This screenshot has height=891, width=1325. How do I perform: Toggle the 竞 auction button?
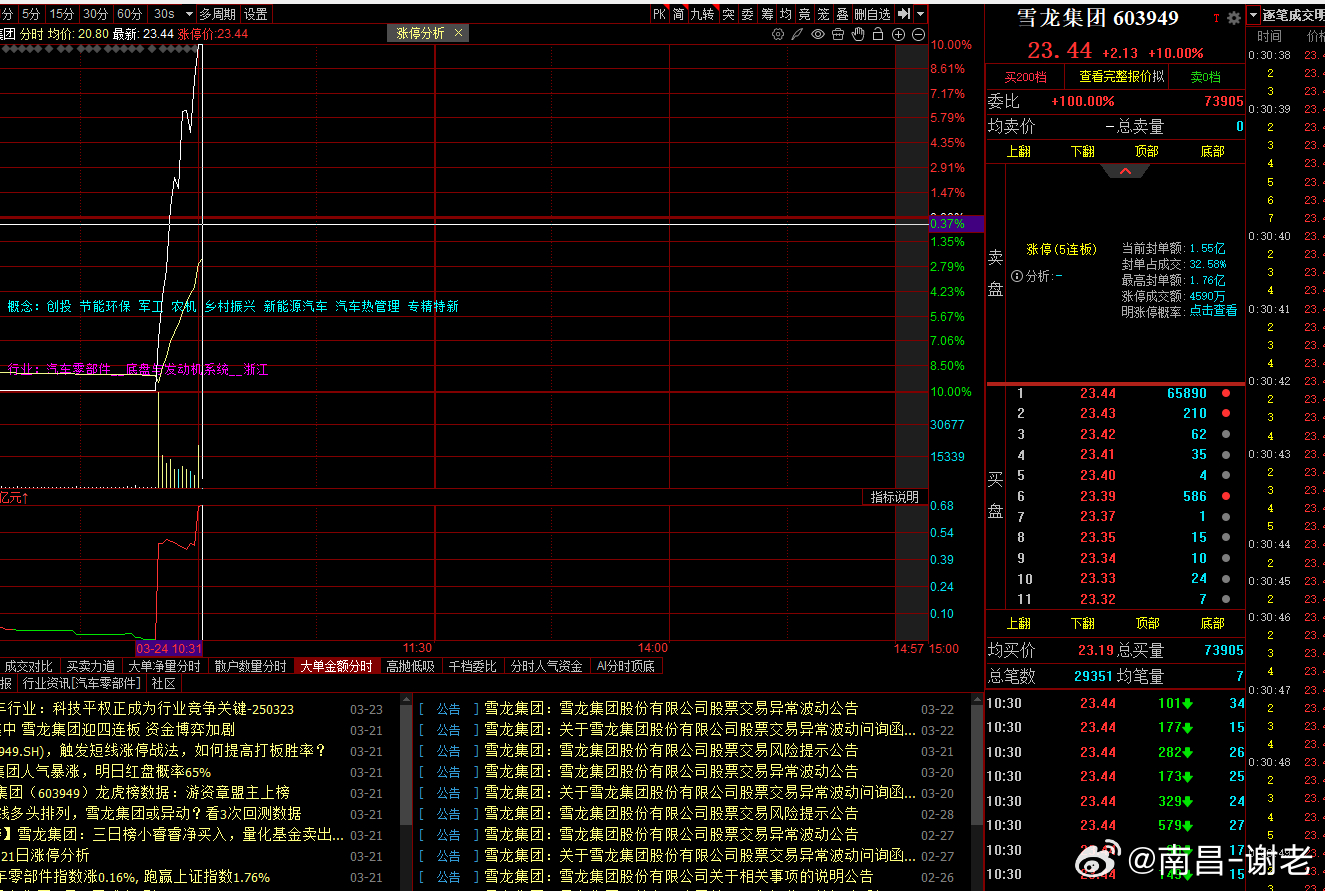click(805, 14)
